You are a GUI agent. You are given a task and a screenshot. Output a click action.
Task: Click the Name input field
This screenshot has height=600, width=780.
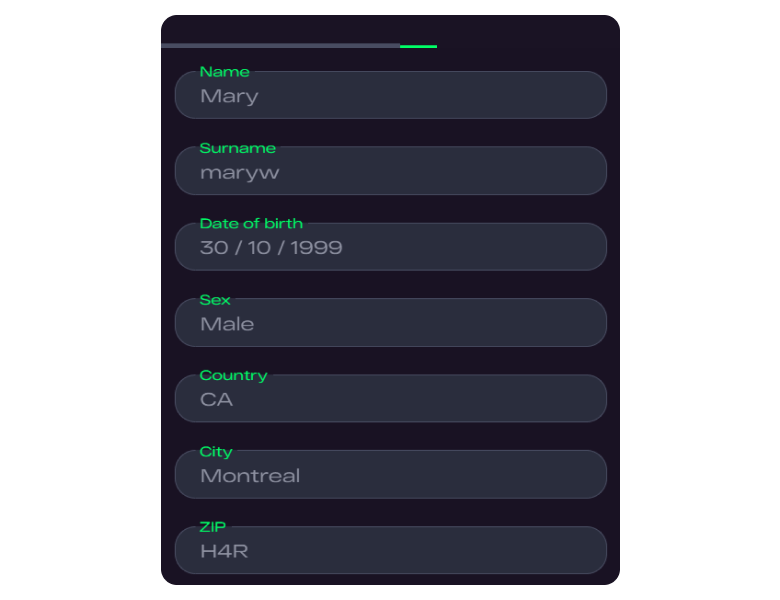[390, 96]
